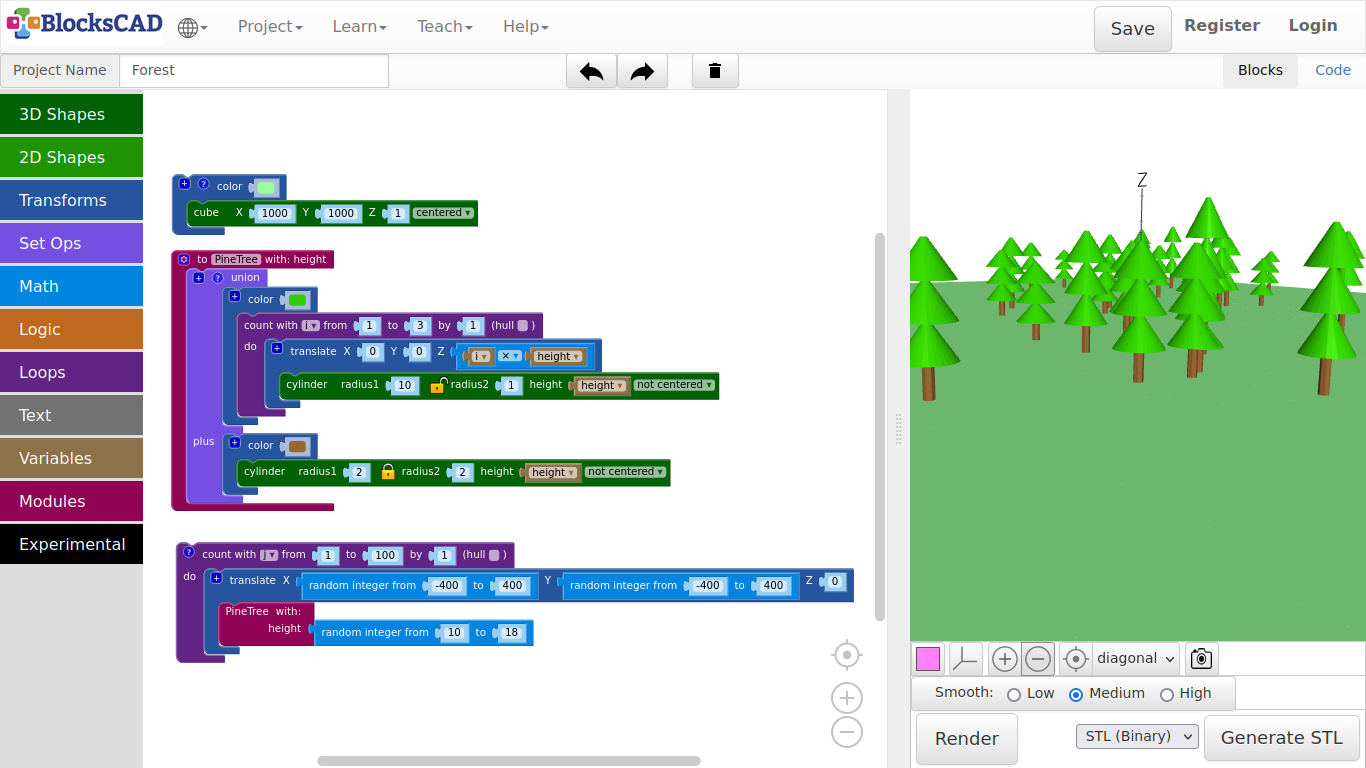The height and width of the screenshot is (768, 1366).
Task: Click the undo arrow button
Action: pyautogui.click(x=591, y=71)
